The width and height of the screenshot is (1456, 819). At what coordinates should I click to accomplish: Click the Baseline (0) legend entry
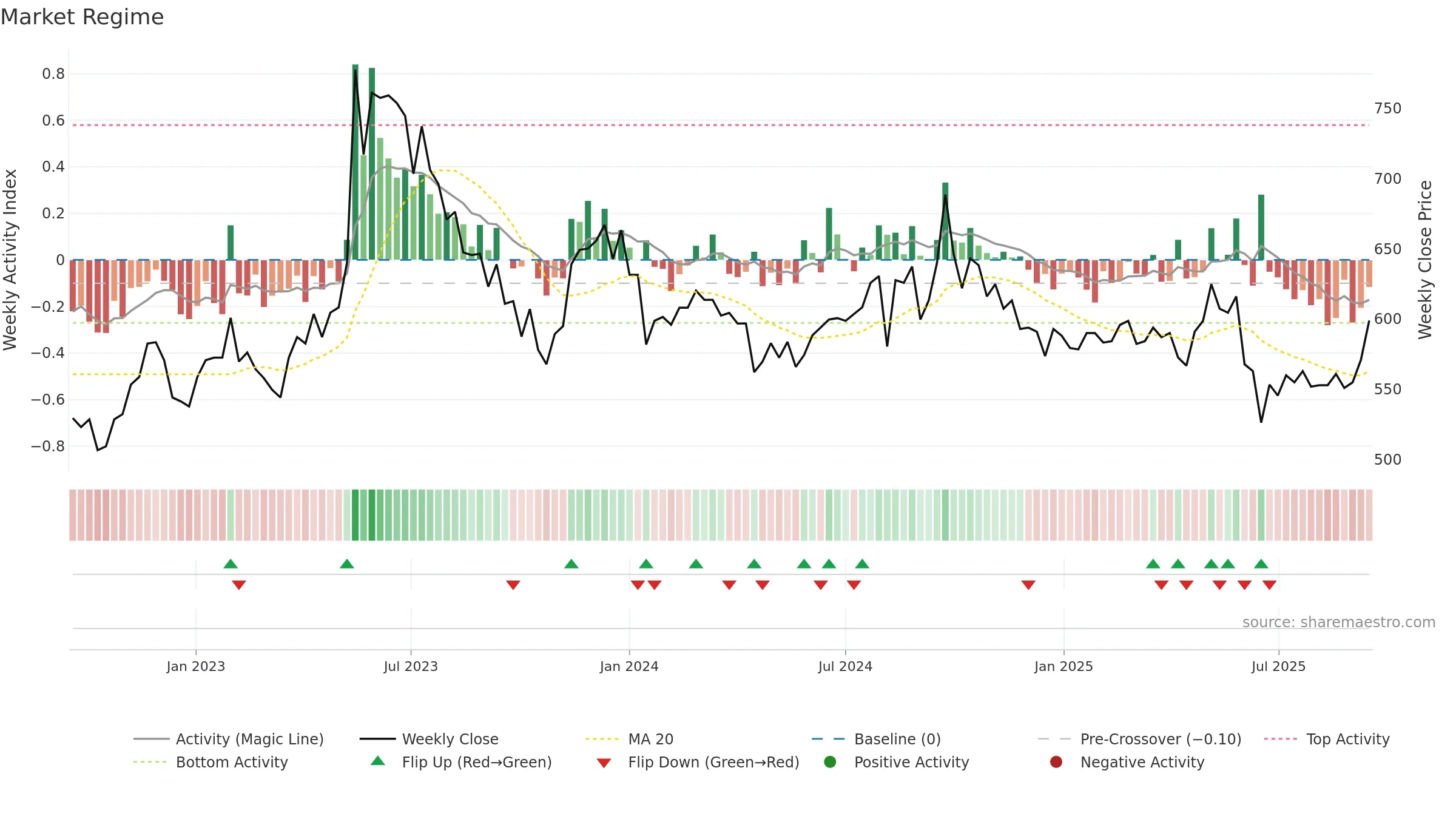876,739
